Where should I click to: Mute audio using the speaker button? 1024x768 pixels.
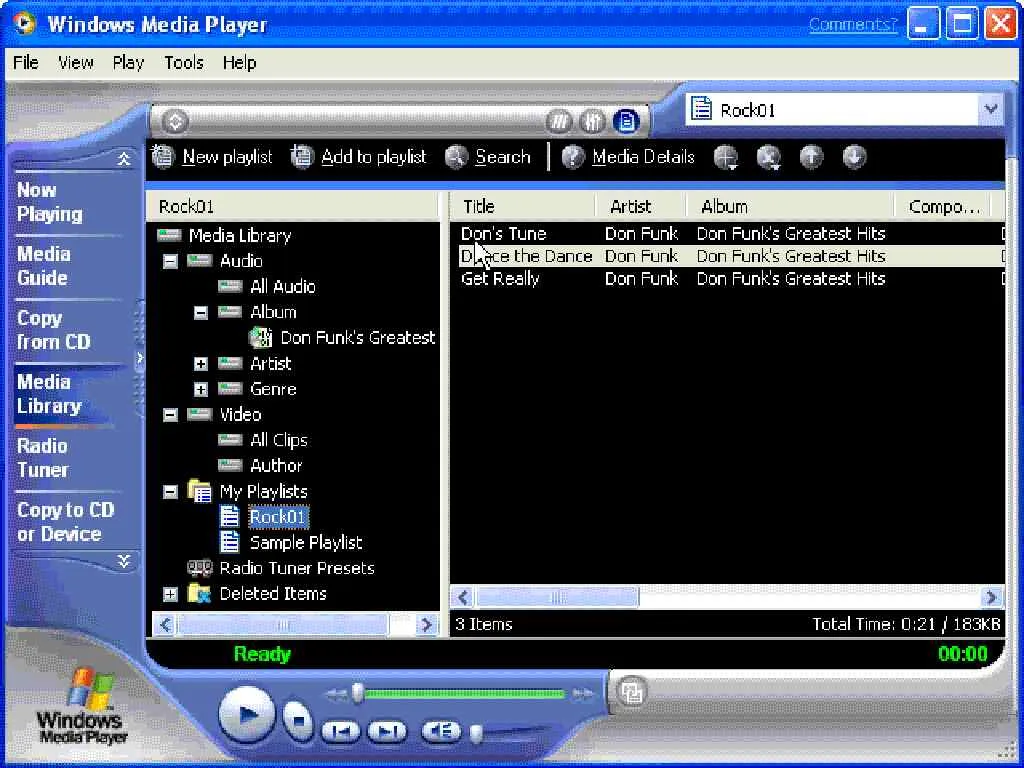tap(441, 731)
